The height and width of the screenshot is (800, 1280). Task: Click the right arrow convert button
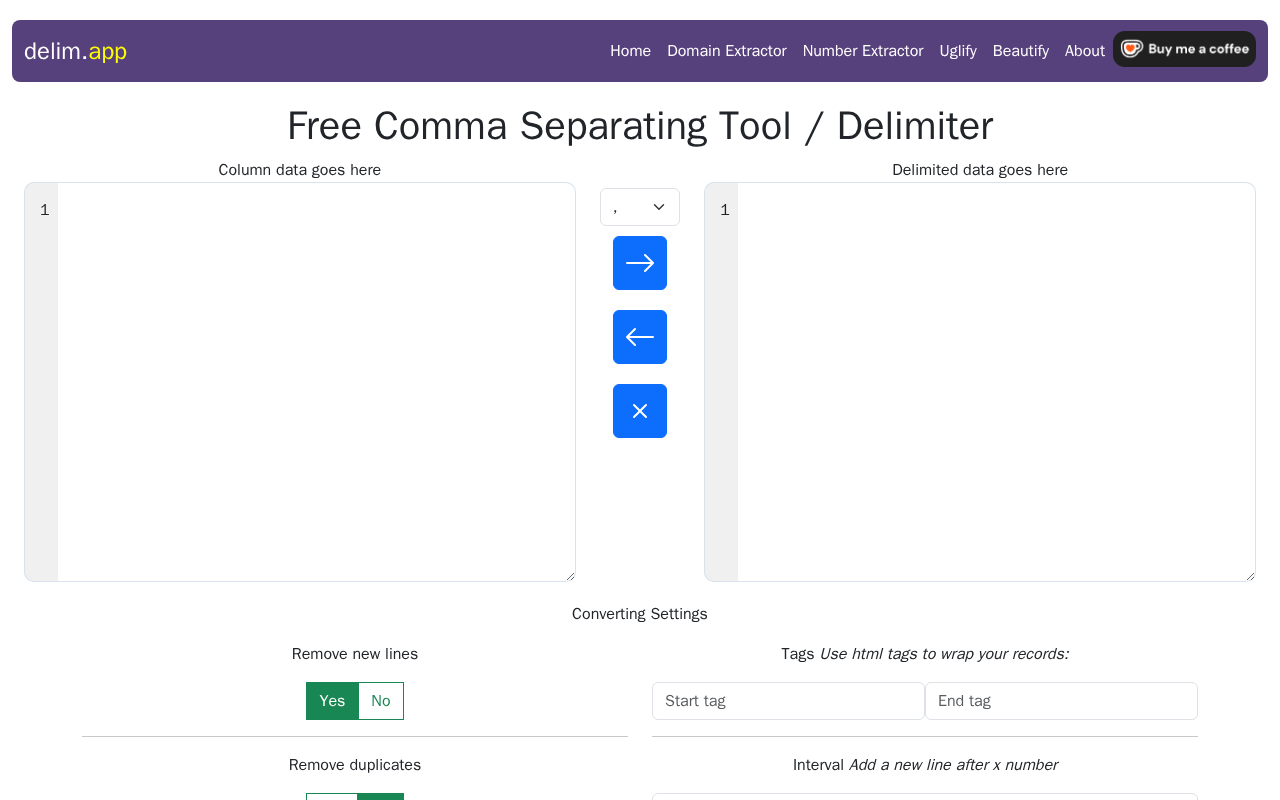click(x=640, y=263)
